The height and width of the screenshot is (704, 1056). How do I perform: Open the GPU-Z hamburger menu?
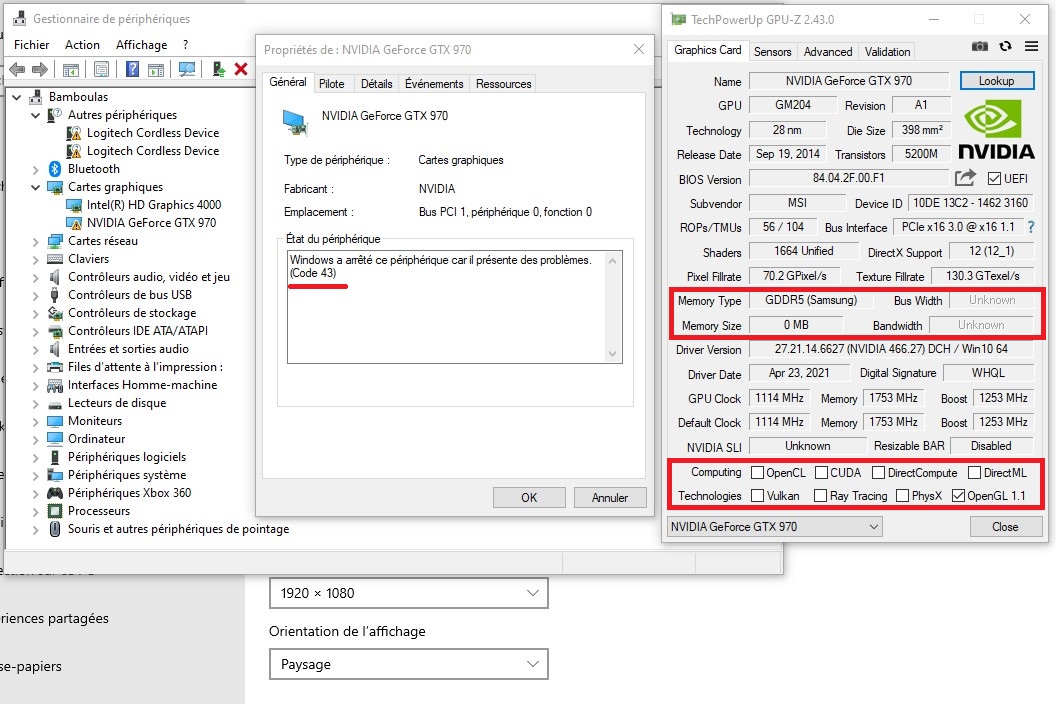coord(1031,46)
